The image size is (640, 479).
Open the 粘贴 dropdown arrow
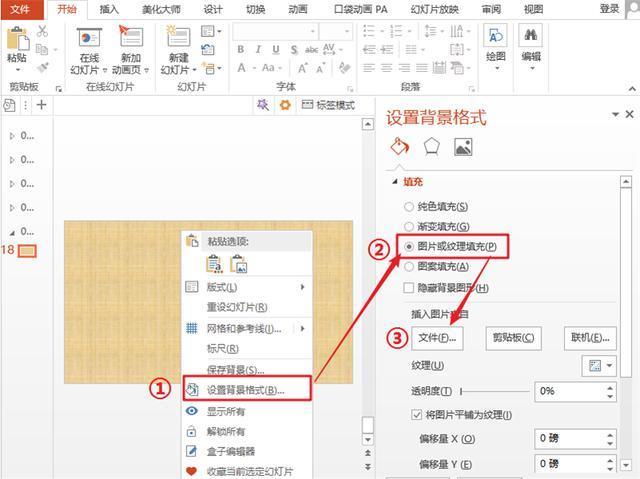(x=18, y=70)
